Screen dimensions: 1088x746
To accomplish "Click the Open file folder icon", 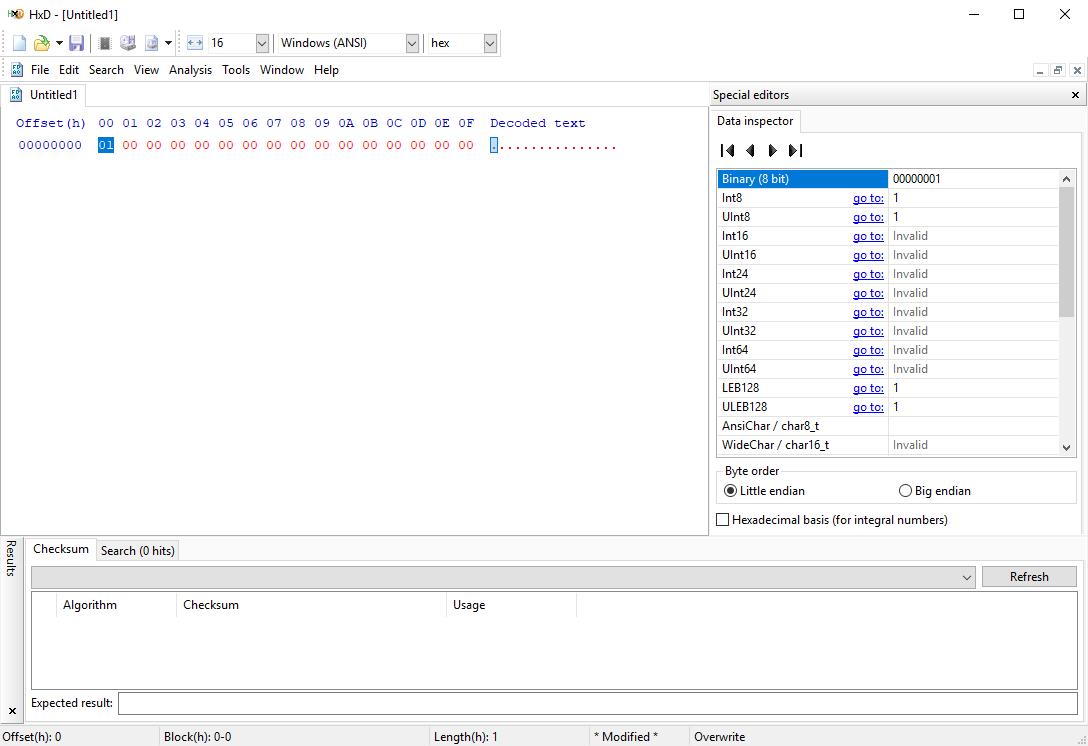I will [x=41, y=43].
